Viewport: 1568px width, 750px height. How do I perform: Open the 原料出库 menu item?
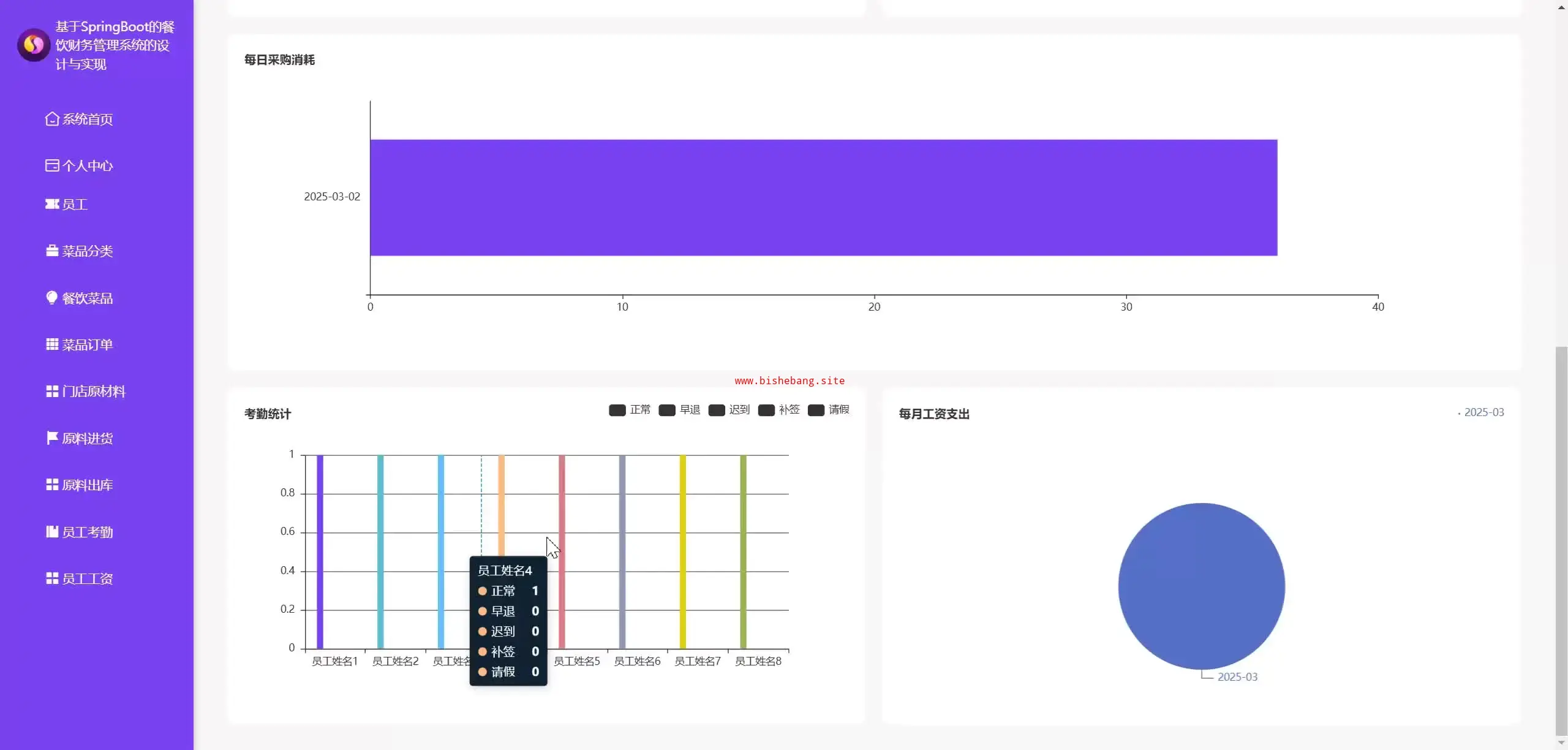87,485
